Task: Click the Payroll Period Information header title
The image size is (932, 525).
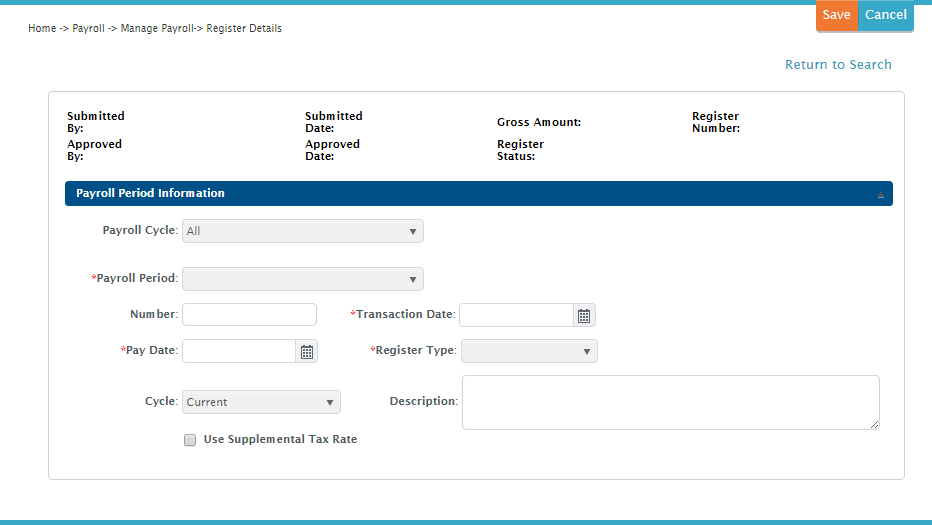Action: (150, 194)
